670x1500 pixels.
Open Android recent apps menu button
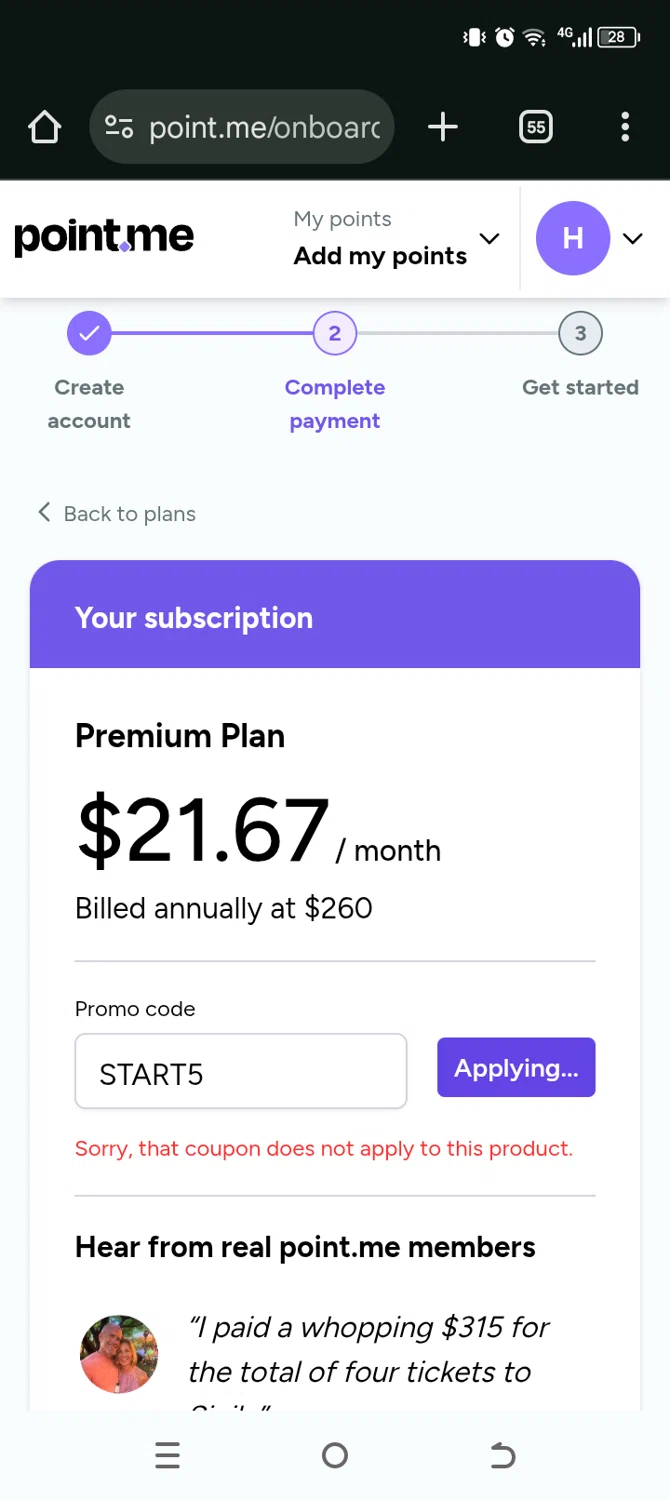pos(168,1455)
